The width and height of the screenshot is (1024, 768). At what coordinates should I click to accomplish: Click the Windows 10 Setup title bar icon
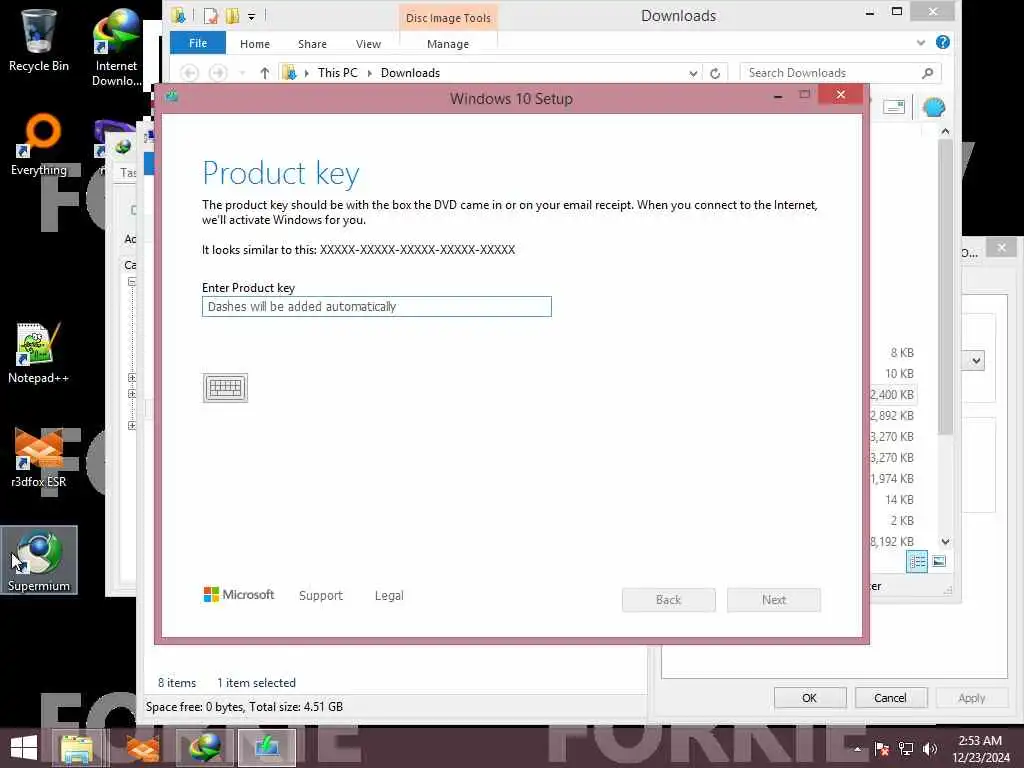pos(172,97)
